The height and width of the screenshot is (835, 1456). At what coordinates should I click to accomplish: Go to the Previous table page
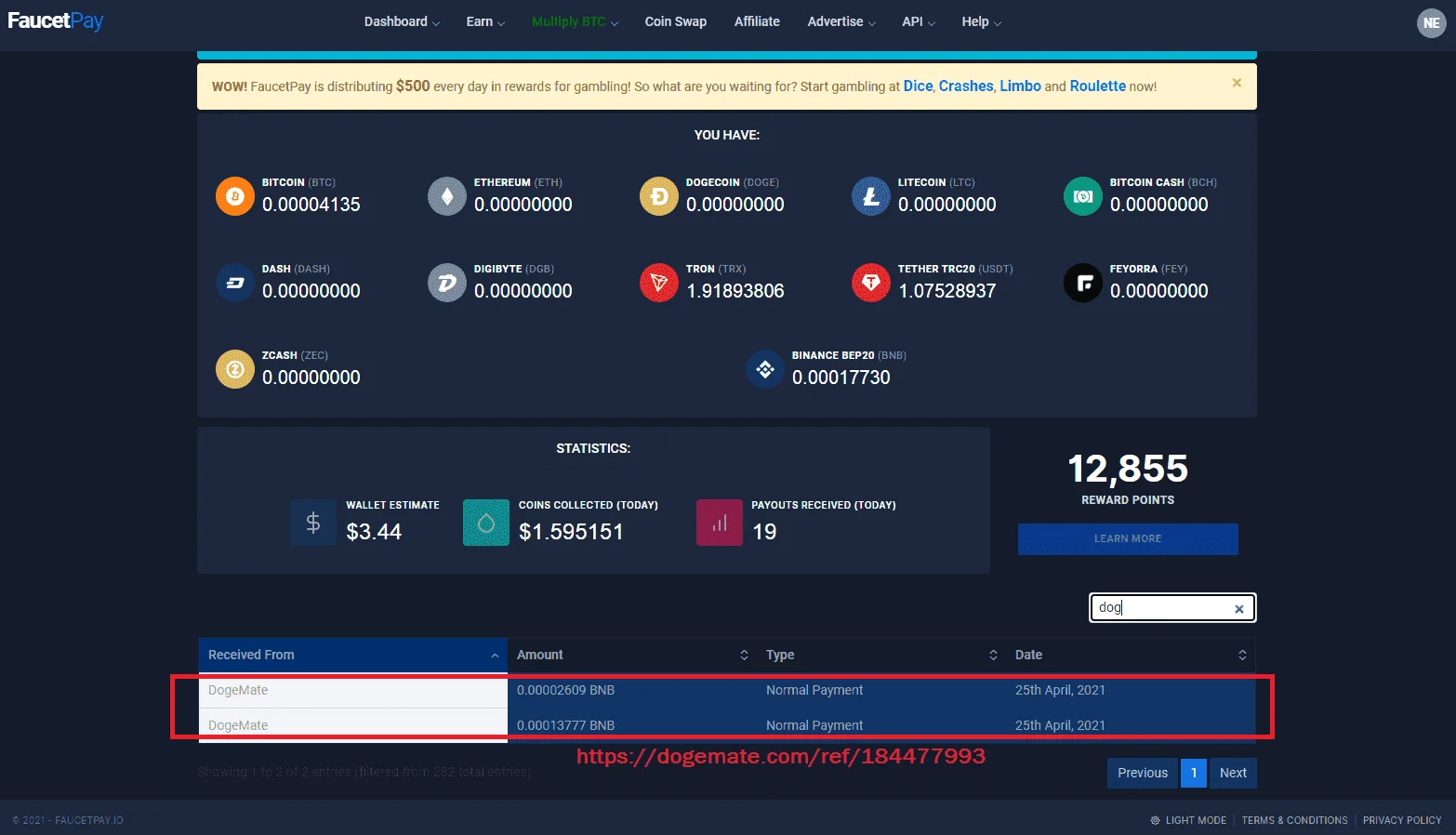[1143, 773]
